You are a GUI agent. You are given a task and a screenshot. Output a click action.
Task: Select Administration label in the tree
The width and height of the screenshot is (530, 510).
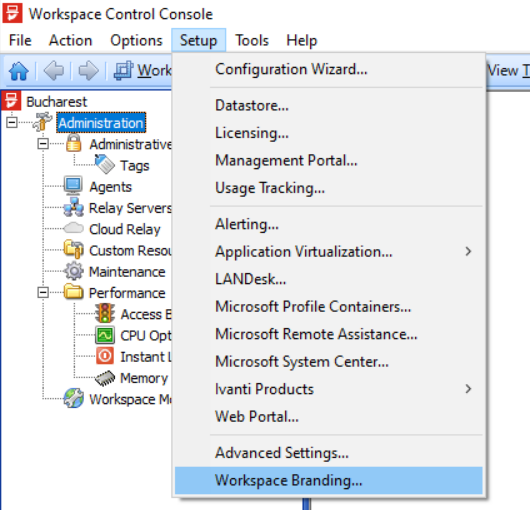[x=101, y=123]
